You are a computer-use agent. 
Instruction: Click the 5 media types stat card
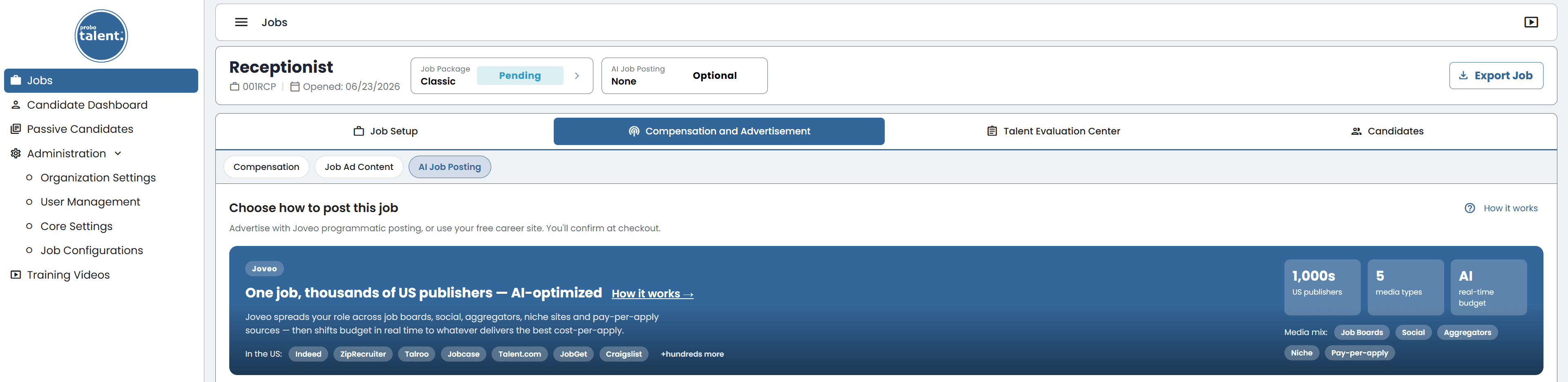click(x=1405, y=287)
